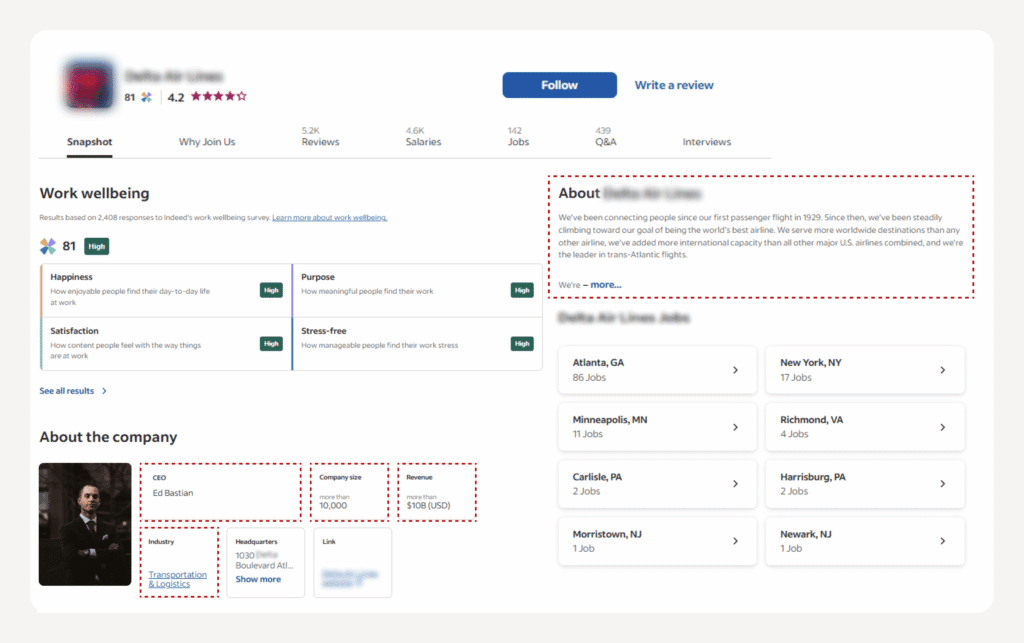The width and height of the screenshot is (1024, 643).
Task: Click the arrow on the New York, NY card
Action: (941, 369)
